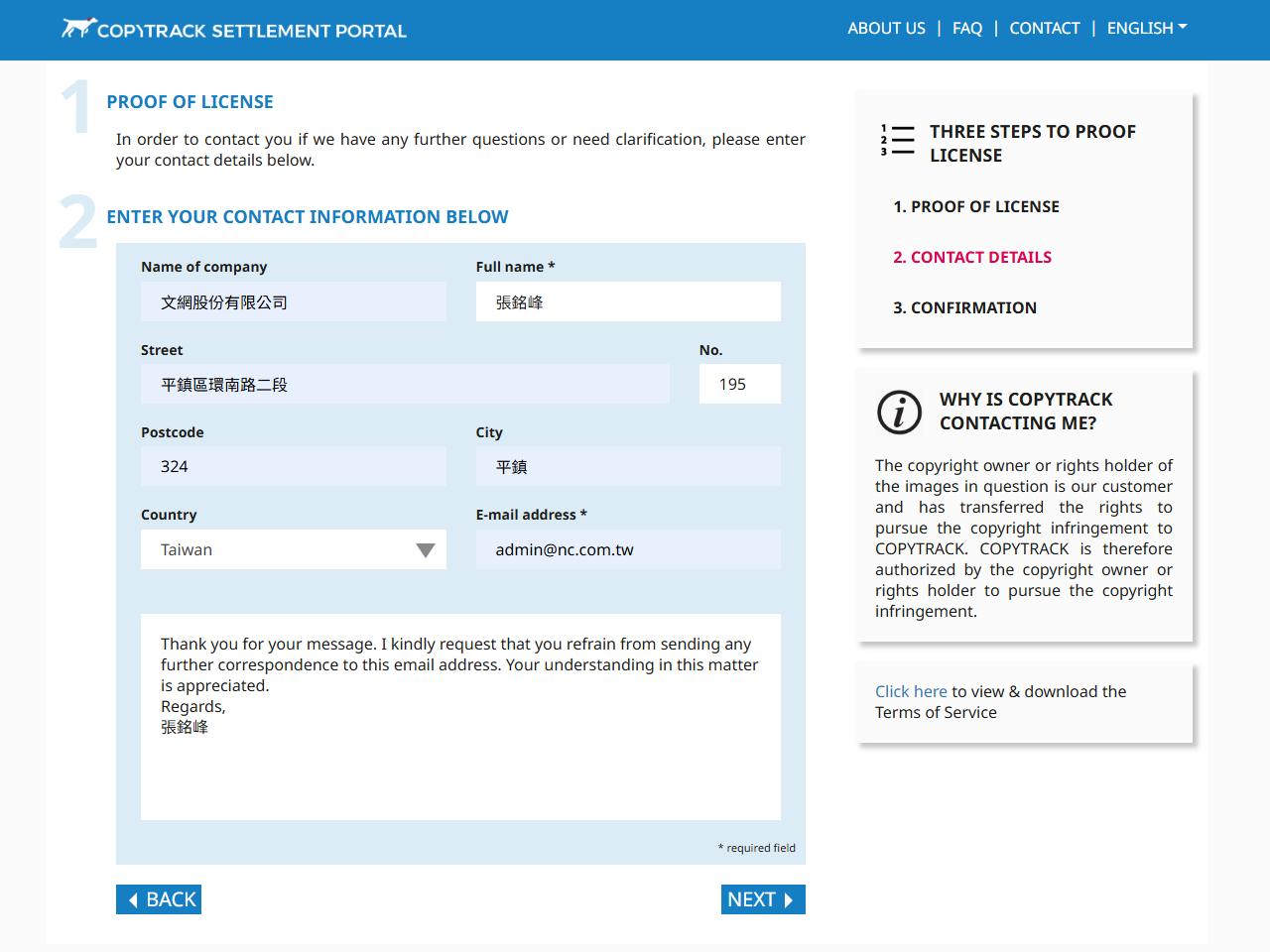Click the COPYTRACK SETTLEMENT PORTAL title
Screen dimensions: 1270x952
pyautogui.click(x=252, y=31)
